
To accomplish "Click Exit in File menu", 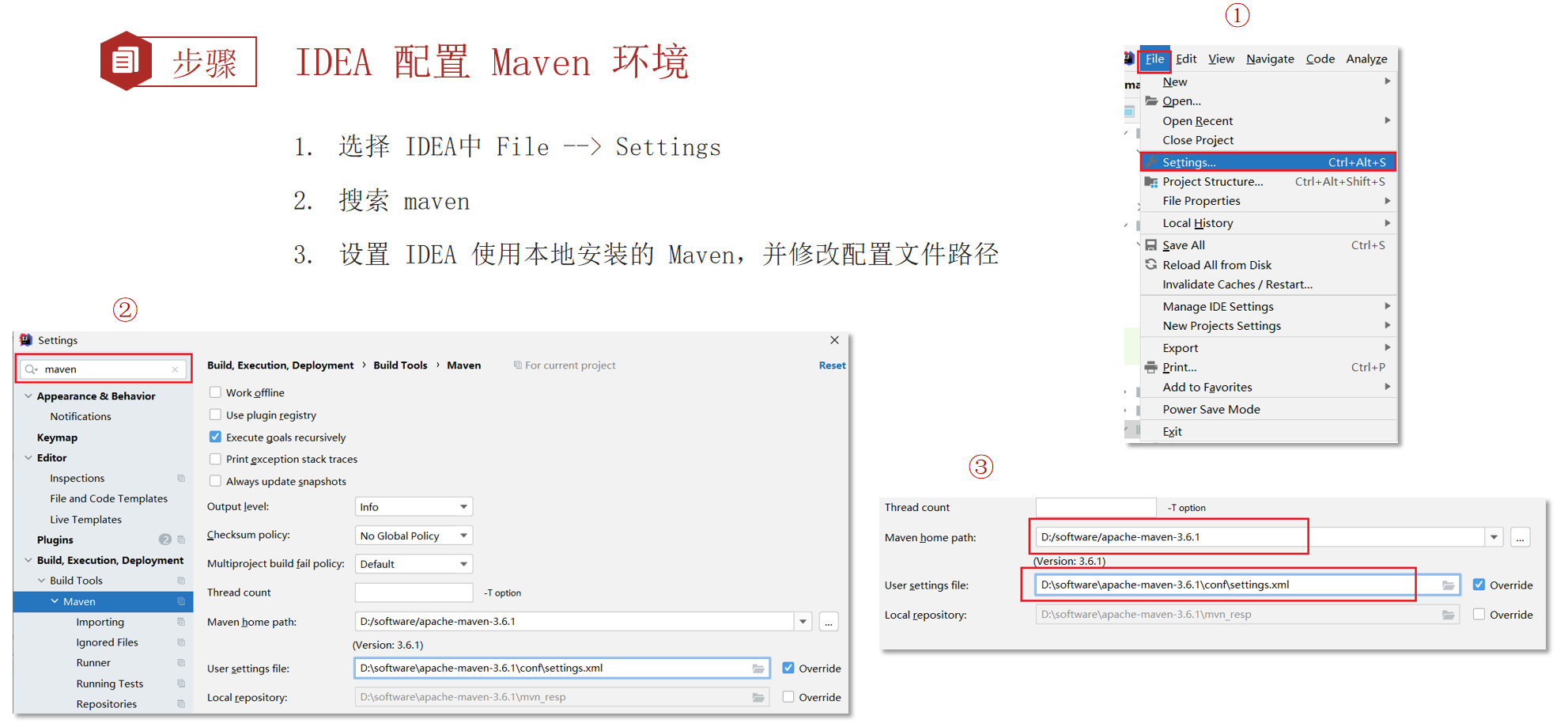I will (x=1268, y=432).
